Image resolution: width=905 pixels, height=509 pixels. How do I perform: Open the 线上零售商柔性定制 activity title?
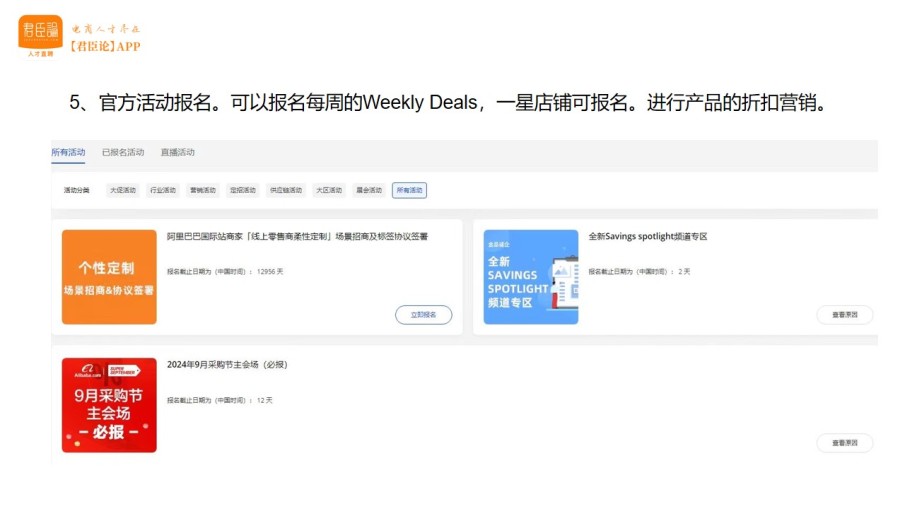tap(297, 237)
